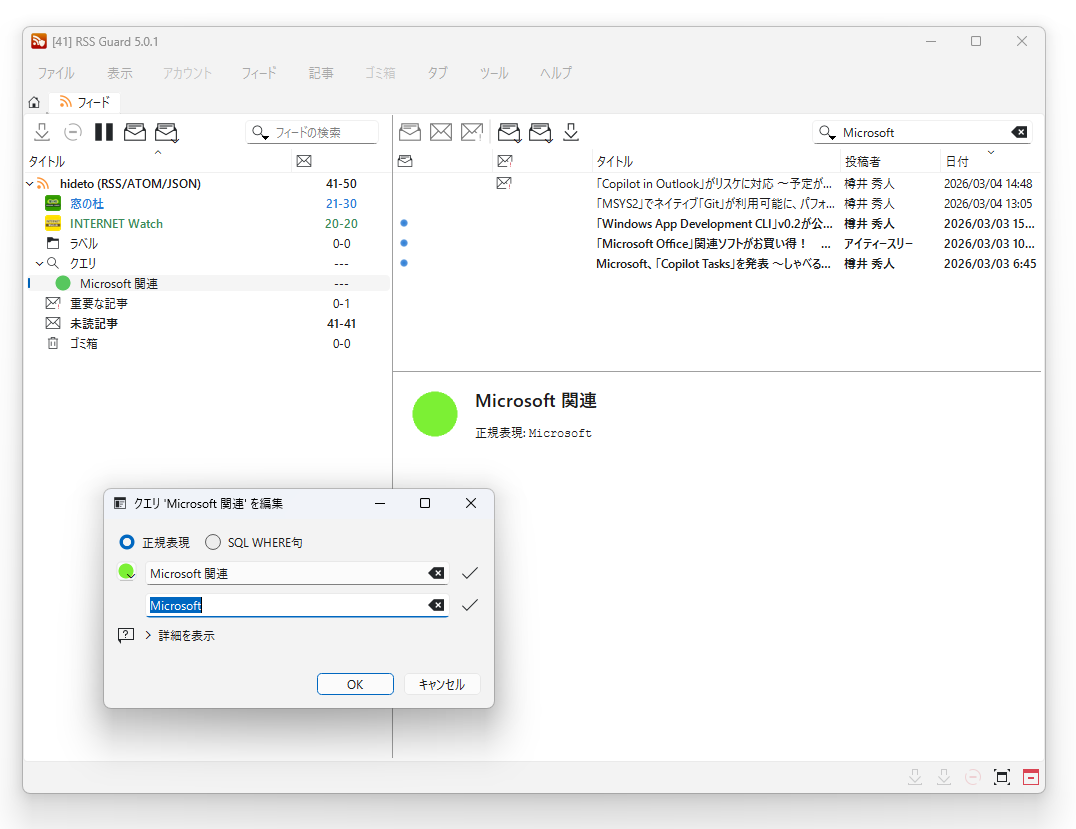Toggle unread dot of Windows App Development CLI article
The width and height of the screenshot is (1076, 829).
click(x=404, y=223)
